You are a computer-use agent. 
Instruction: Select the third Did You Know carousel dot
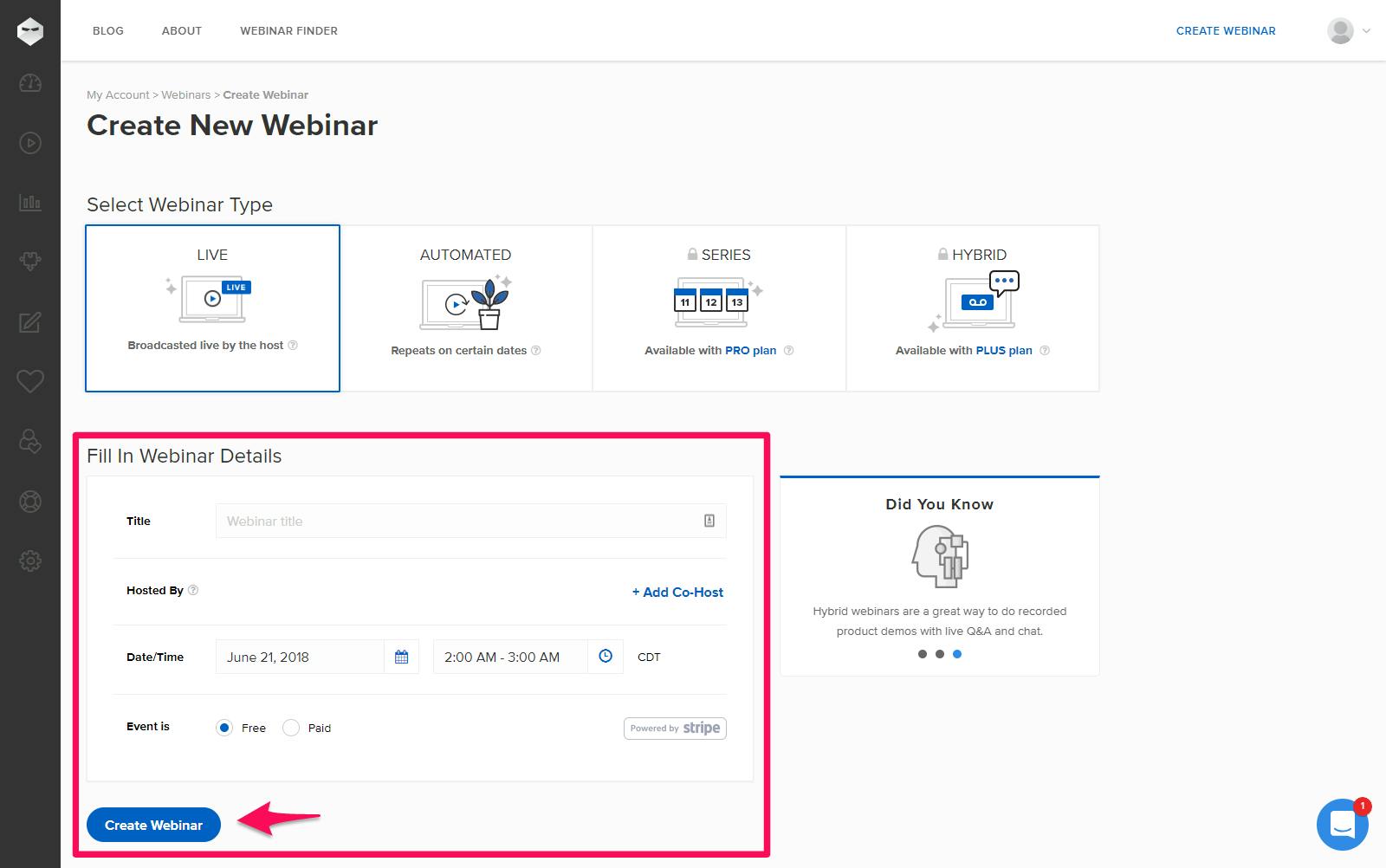957,654
